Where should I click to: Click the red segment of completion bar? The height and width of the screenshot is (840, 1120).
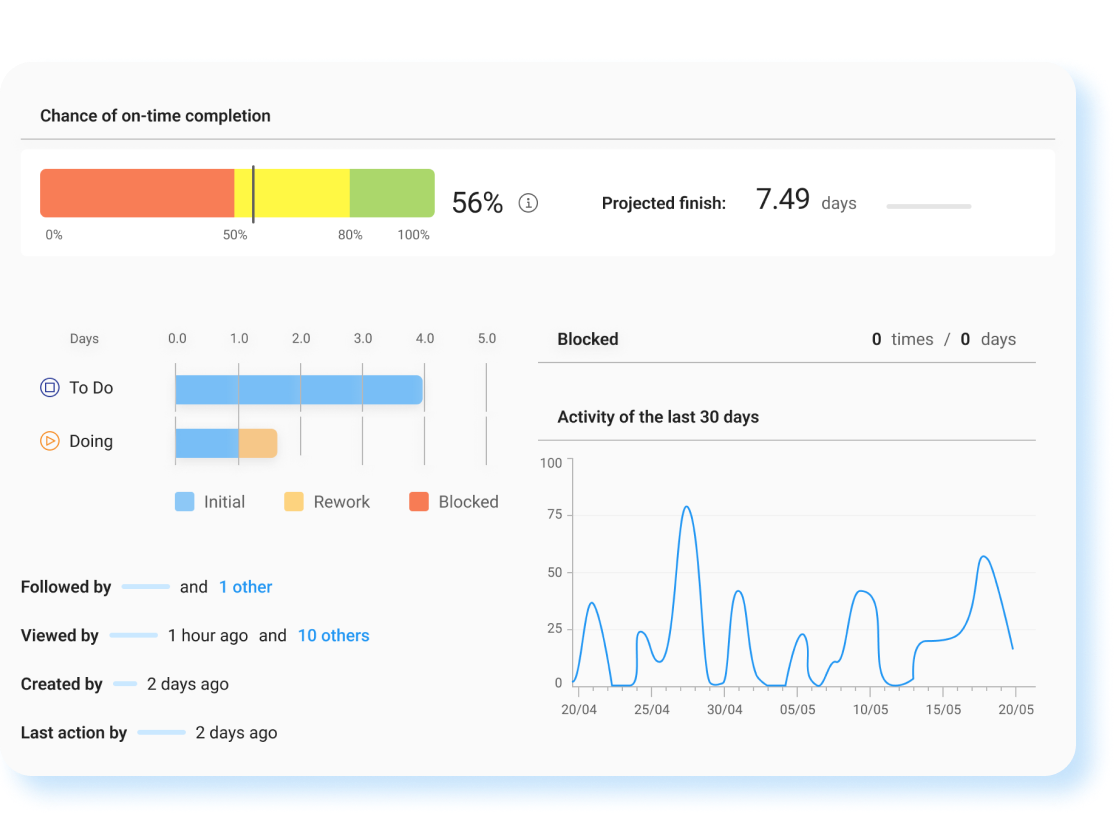137,193
